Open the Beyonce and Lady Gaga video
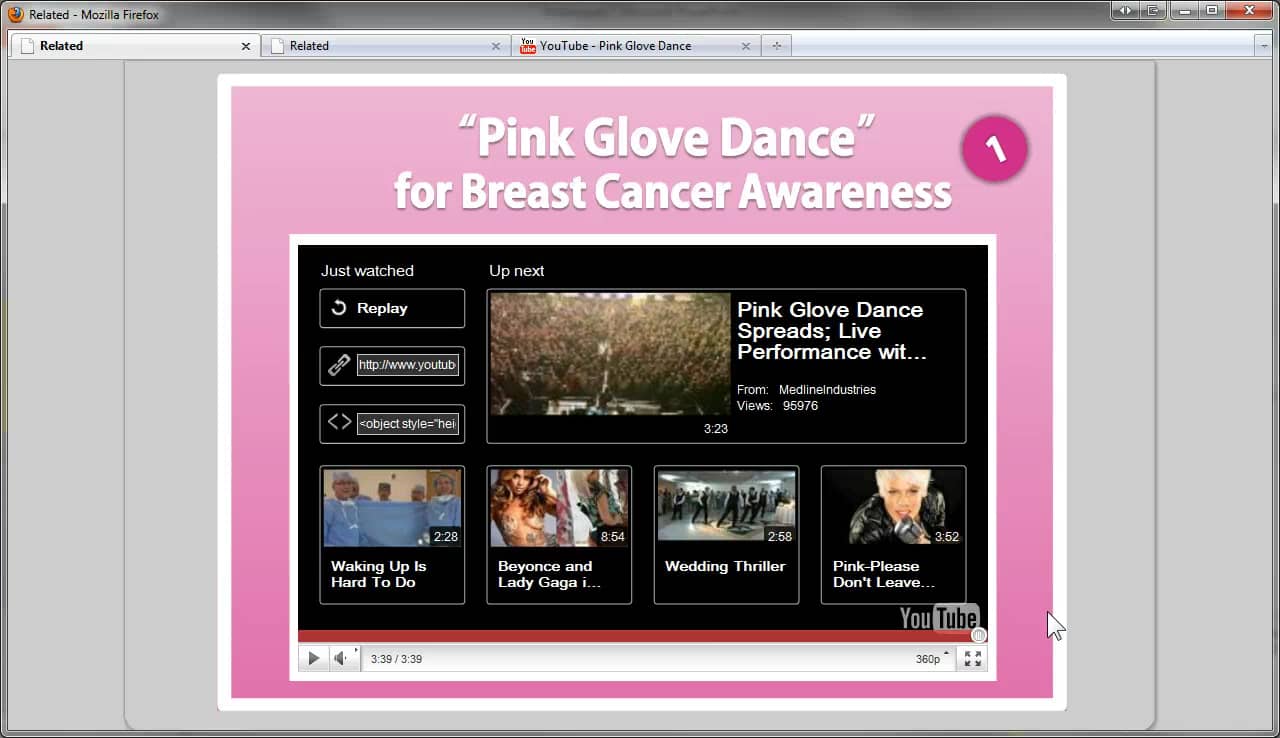The height and width of the screenshot is (738, 1280). 559,534
